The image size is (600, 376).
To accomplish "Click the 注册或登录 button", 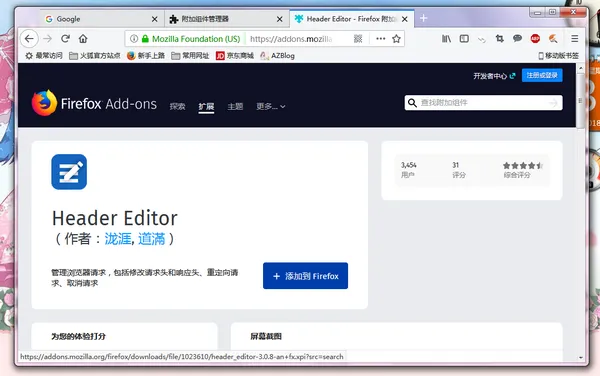I will point(542,75).
